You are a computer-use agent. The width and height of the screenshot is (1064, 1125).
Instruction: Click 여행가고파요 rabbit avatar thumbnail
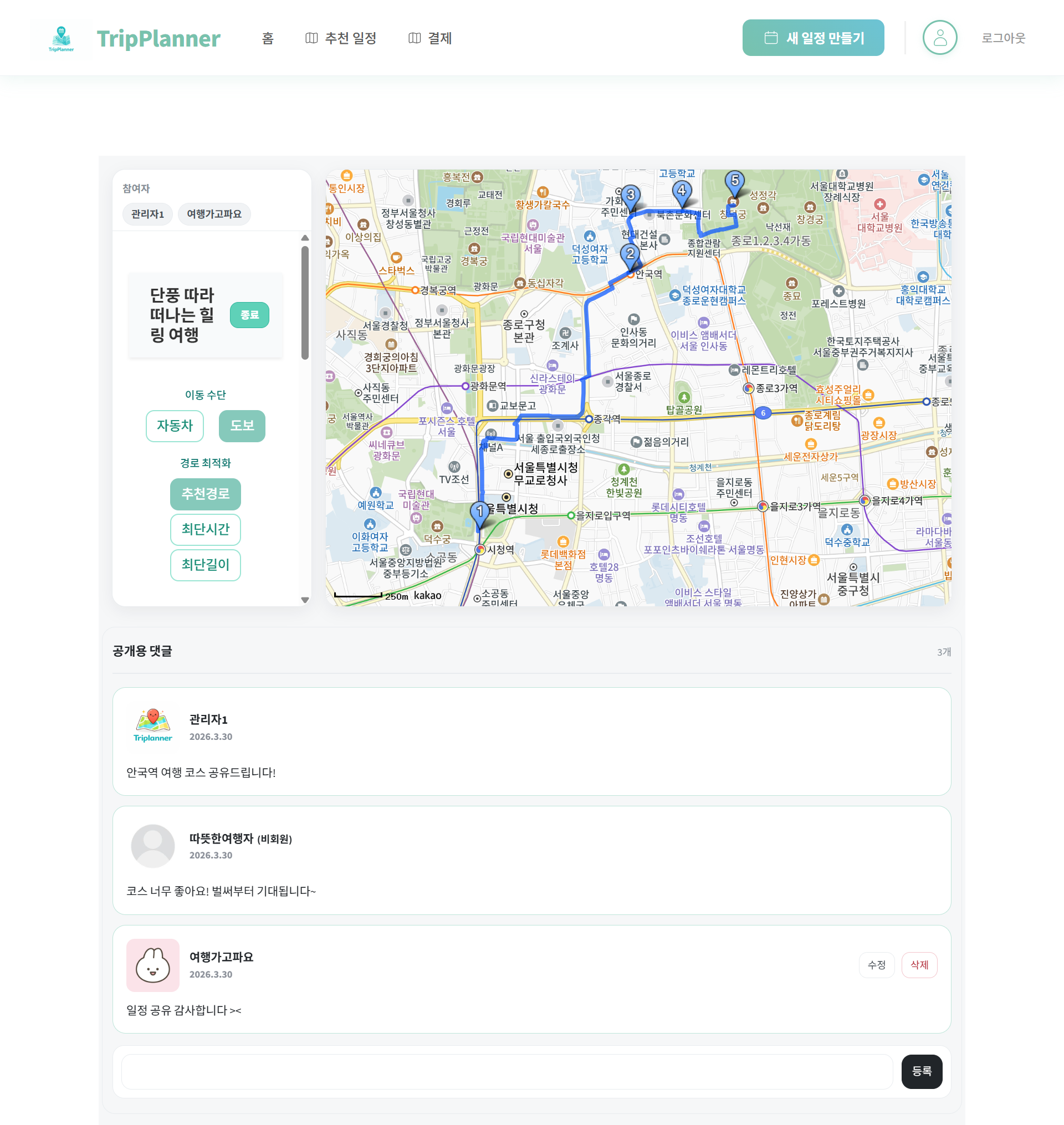tap(152, 964)
